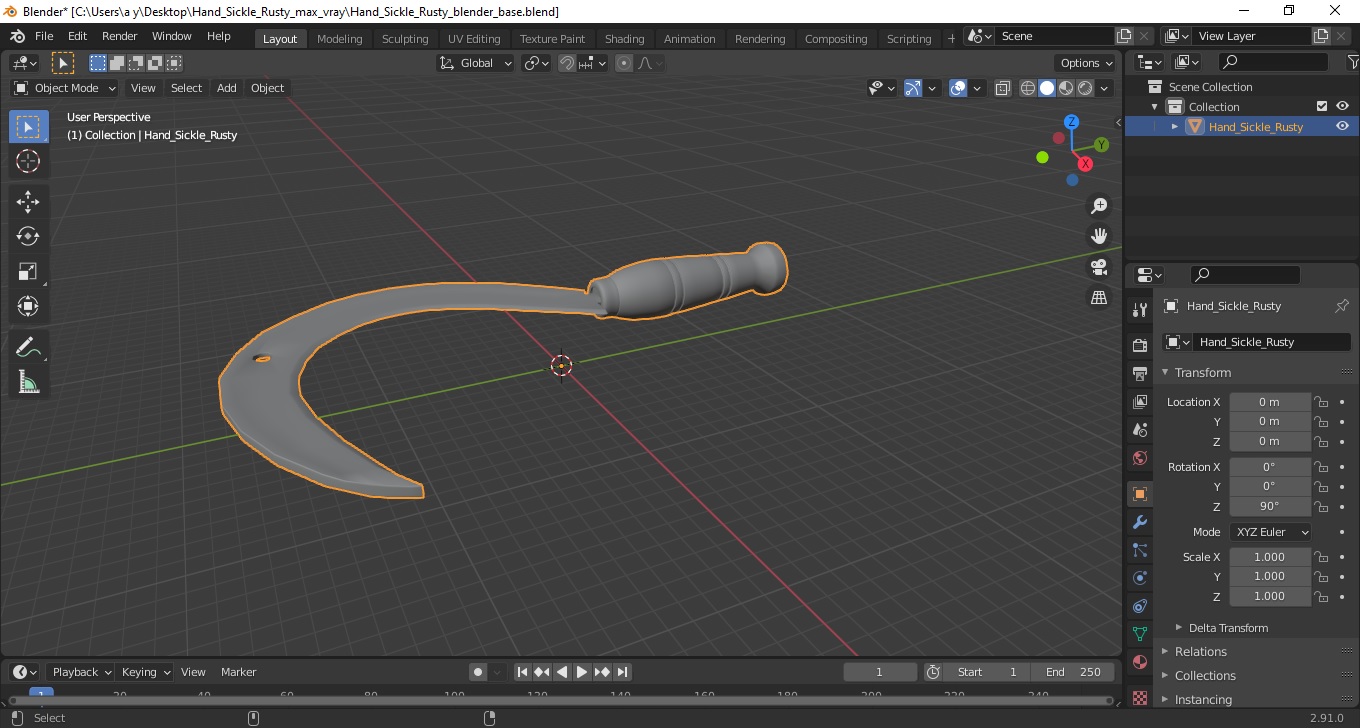The image size is (1360, 728).
Task: Activate the Scale tool
Action: 28,272
